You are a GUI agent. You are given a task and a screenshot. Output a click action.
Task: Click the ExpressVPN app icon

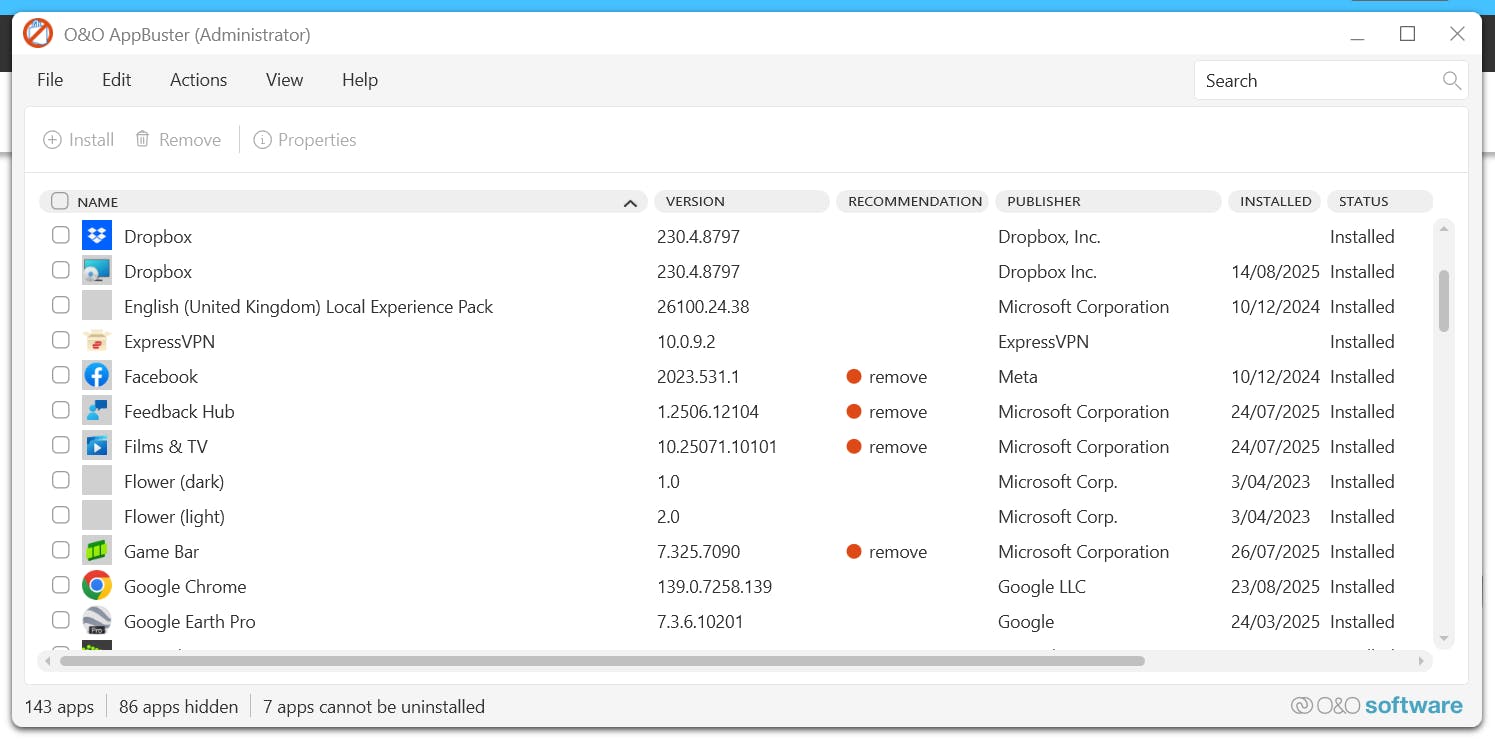click(97, 342)
